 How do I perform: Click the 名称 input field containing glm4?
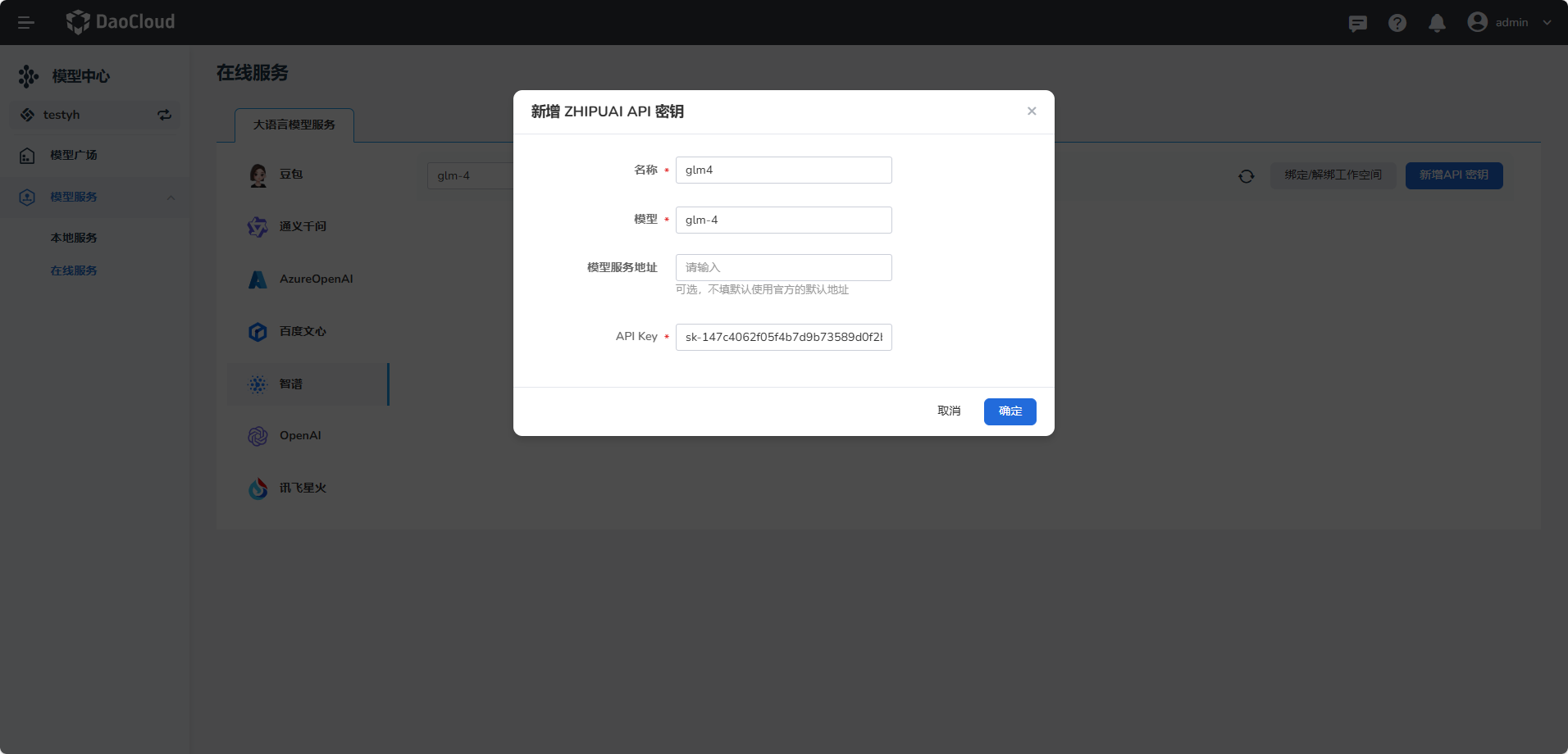coord(784,170)
